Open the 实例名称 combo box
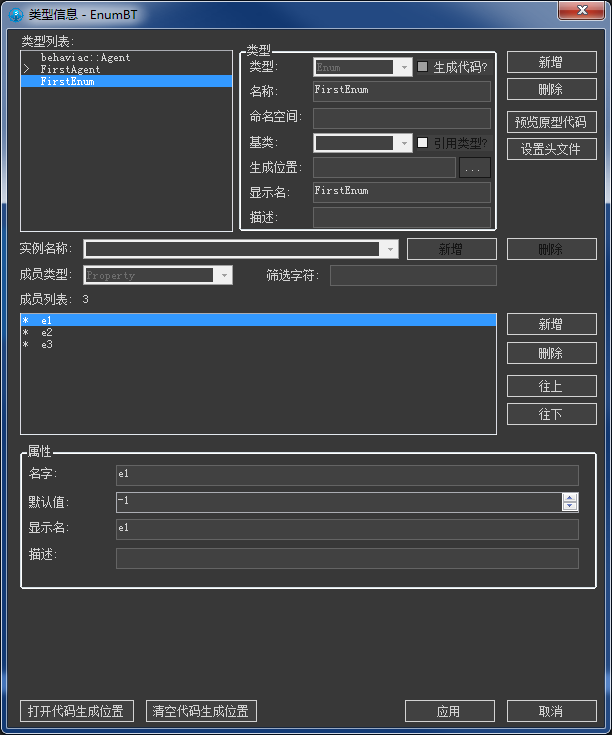The height and width of the screenshot is (735, 612). click(389, 249)
